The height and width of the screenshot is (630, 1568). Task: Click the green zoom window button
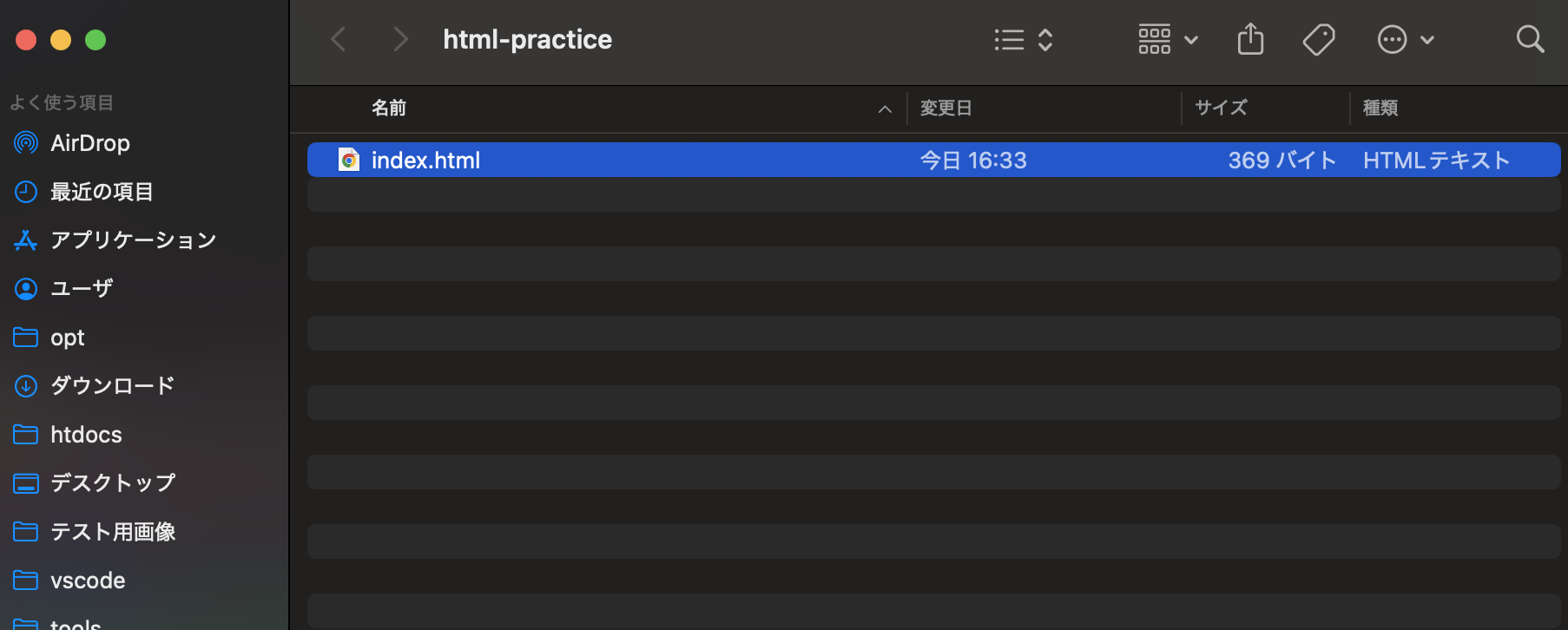pyautogui.click(x=96, y=40)
